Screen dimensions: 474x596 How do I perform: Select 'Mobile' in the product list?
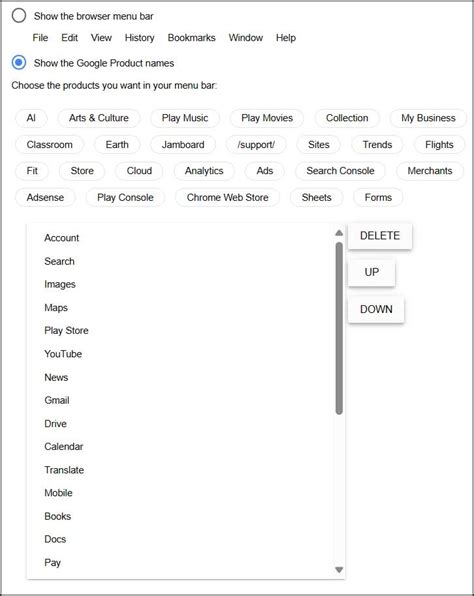(181, 493)
